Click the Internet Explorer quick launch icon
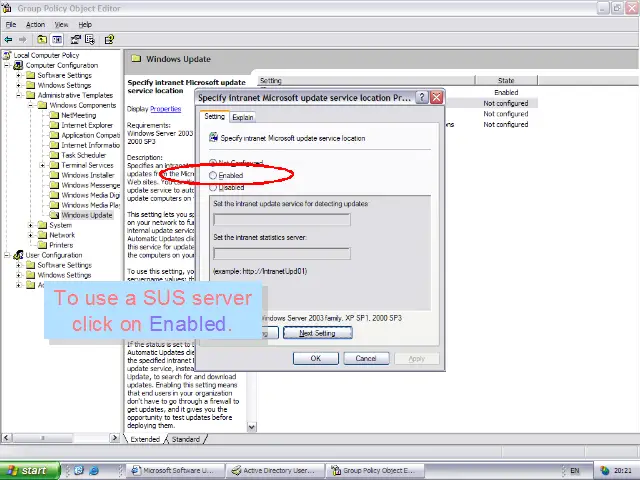This screenshot has height=480, width=640. pos(94,470)
